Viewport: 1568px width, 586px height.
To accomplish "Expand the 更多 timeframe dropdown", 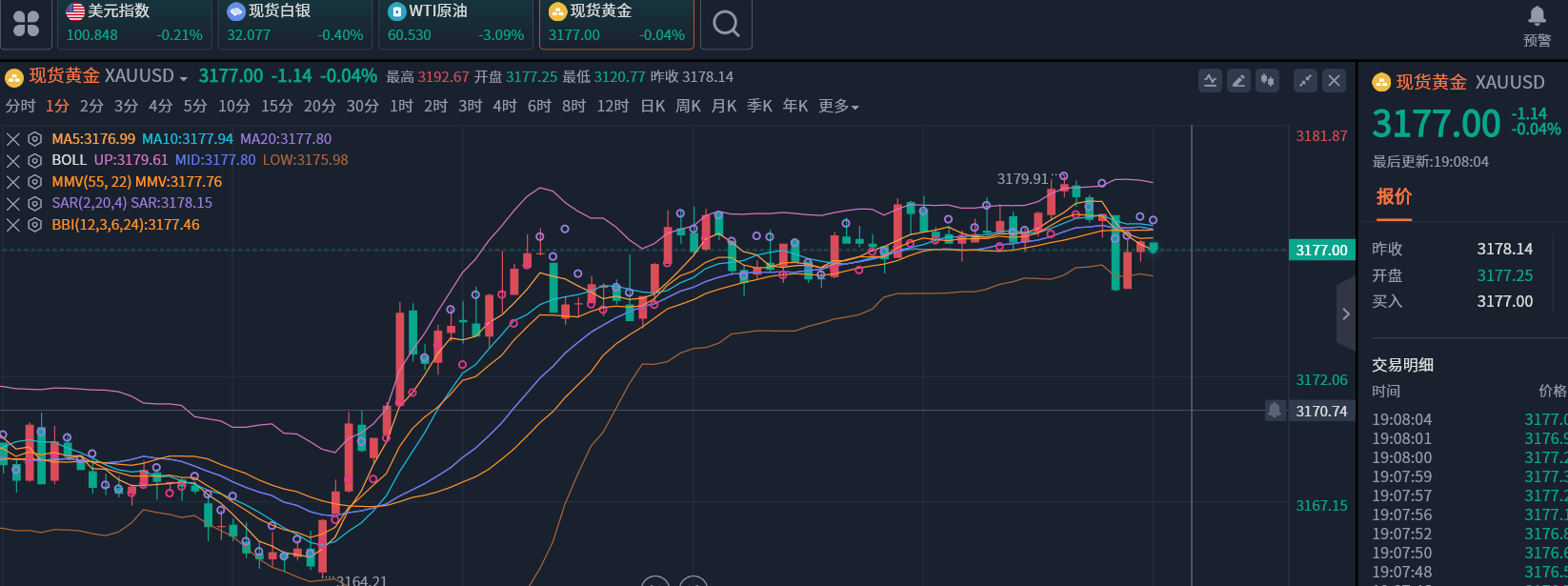I will point(838,107).
